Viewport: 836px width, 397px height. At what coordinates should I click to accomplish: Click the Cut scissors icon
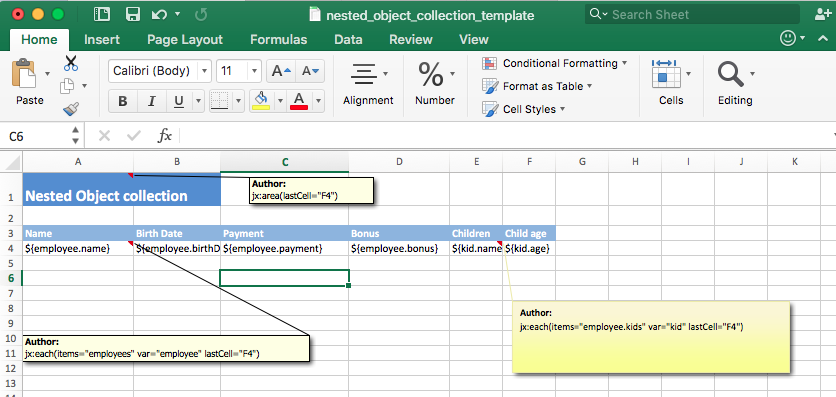point(71,63)
